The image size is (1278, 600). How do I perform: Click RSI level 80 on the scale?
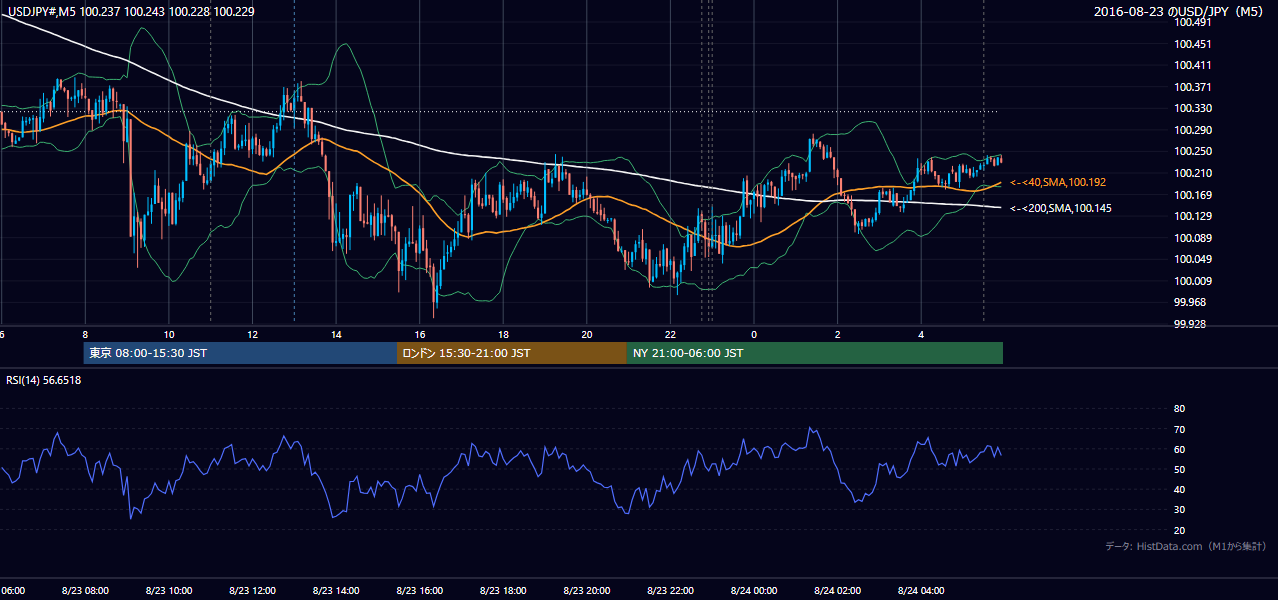(x=1179, y=409)
